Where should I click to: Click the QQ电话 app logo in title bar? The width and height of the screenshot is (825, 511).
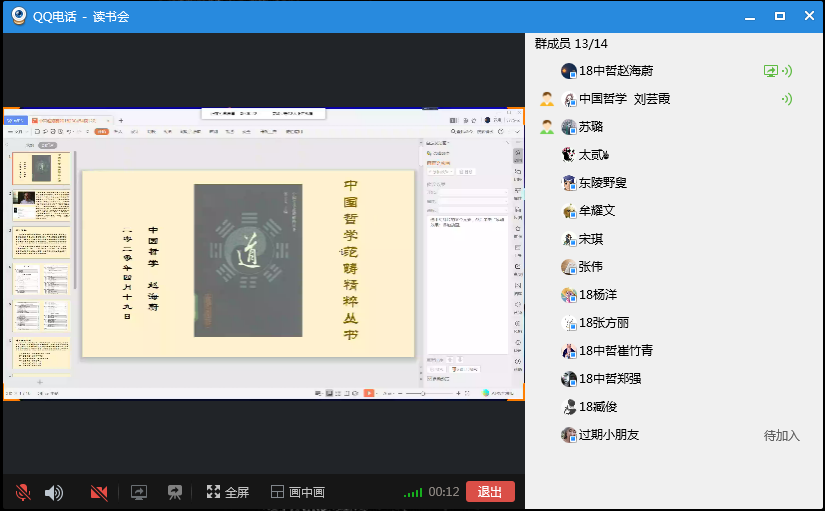tap(19, 16)
